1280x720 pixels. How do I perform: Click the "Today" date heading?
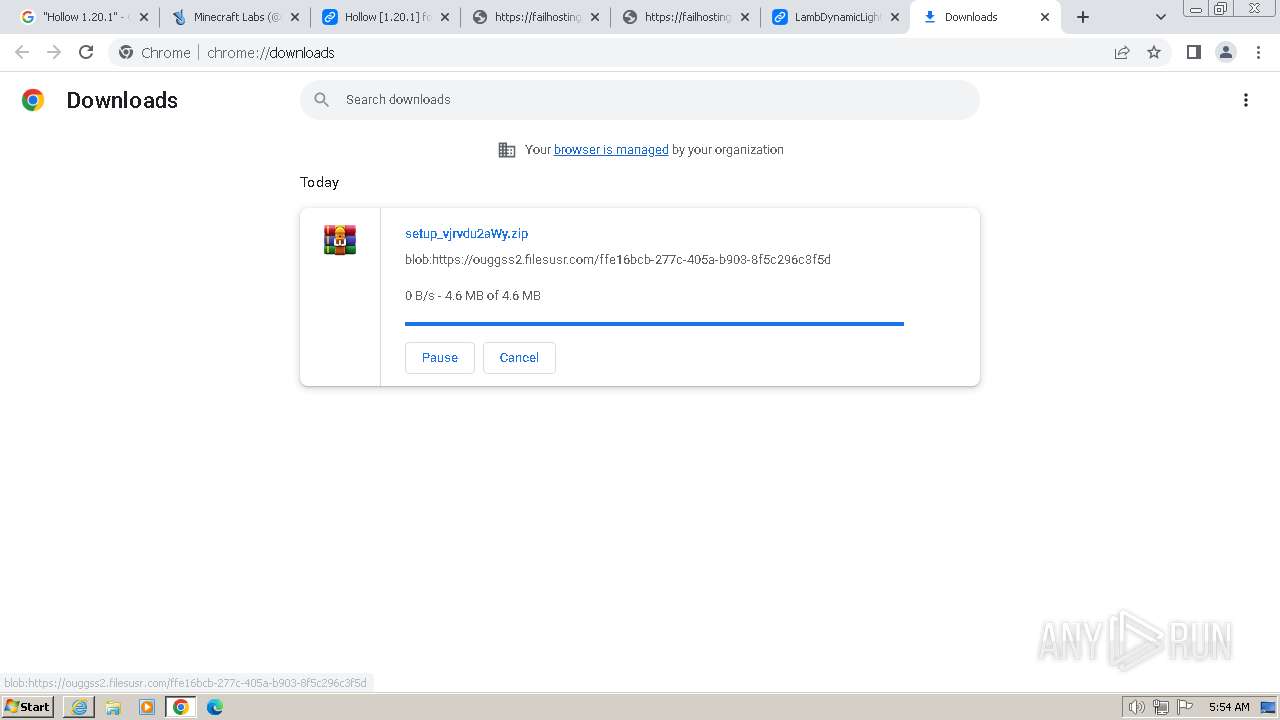(319, 182)
